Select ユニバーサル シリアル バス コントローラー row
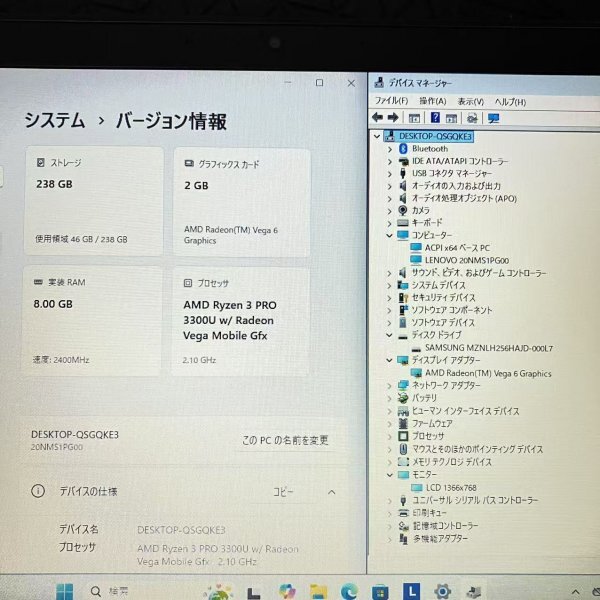This screenshot has height=600, width=600. [x=475, y=500]
